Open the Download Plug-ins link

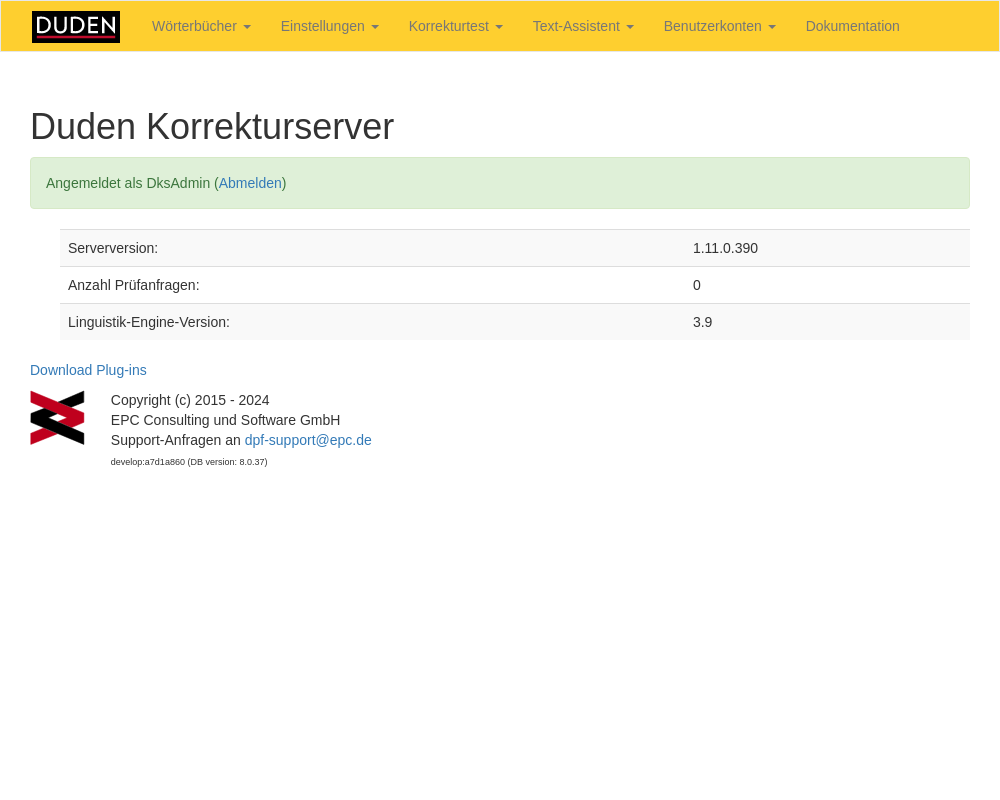[x=88, y=370]
